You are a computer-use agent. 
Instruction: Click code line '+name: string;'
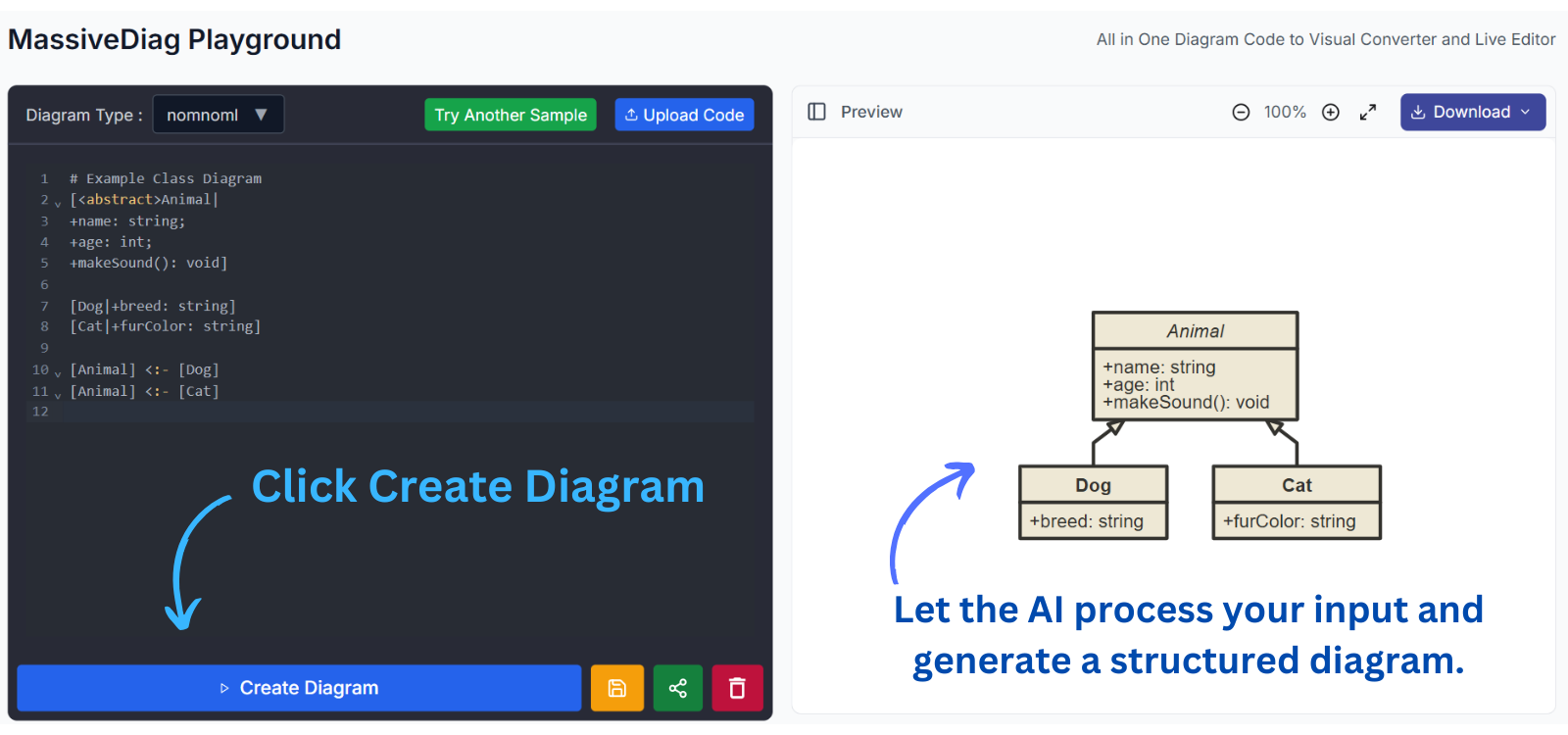[x=127, y=221]
